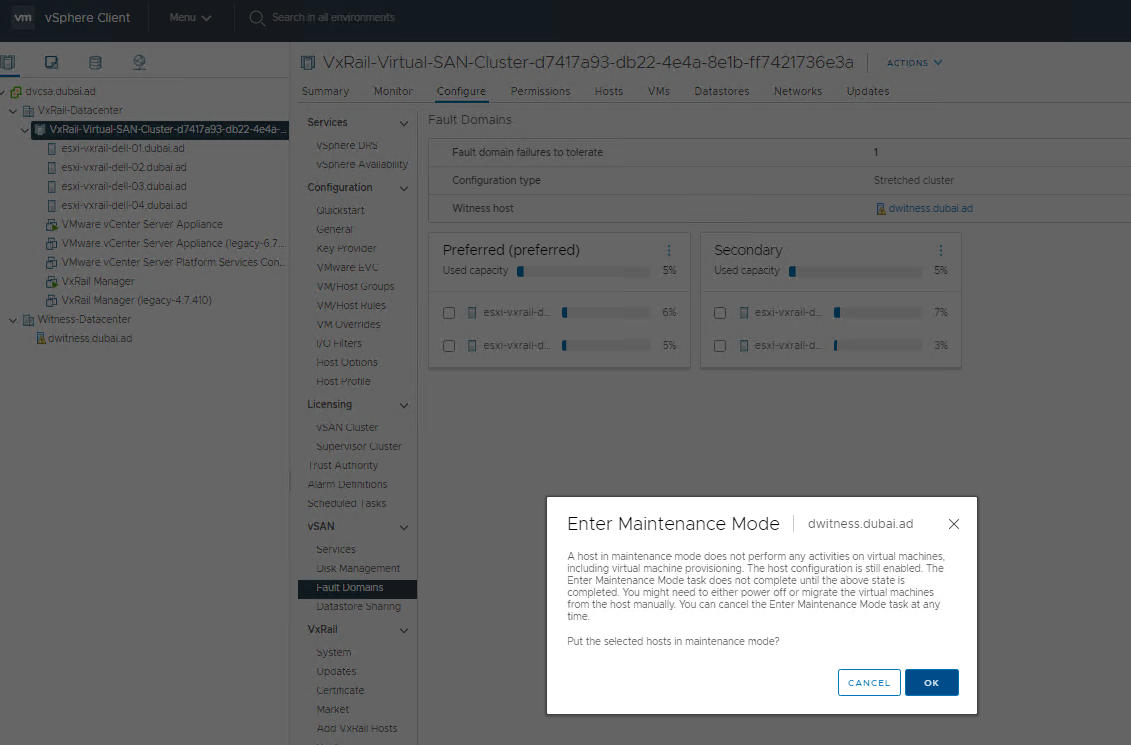Open the VMs and Templates inventory view icon
The height and width of the screenshot is (745, 1131).
(51, 63)
